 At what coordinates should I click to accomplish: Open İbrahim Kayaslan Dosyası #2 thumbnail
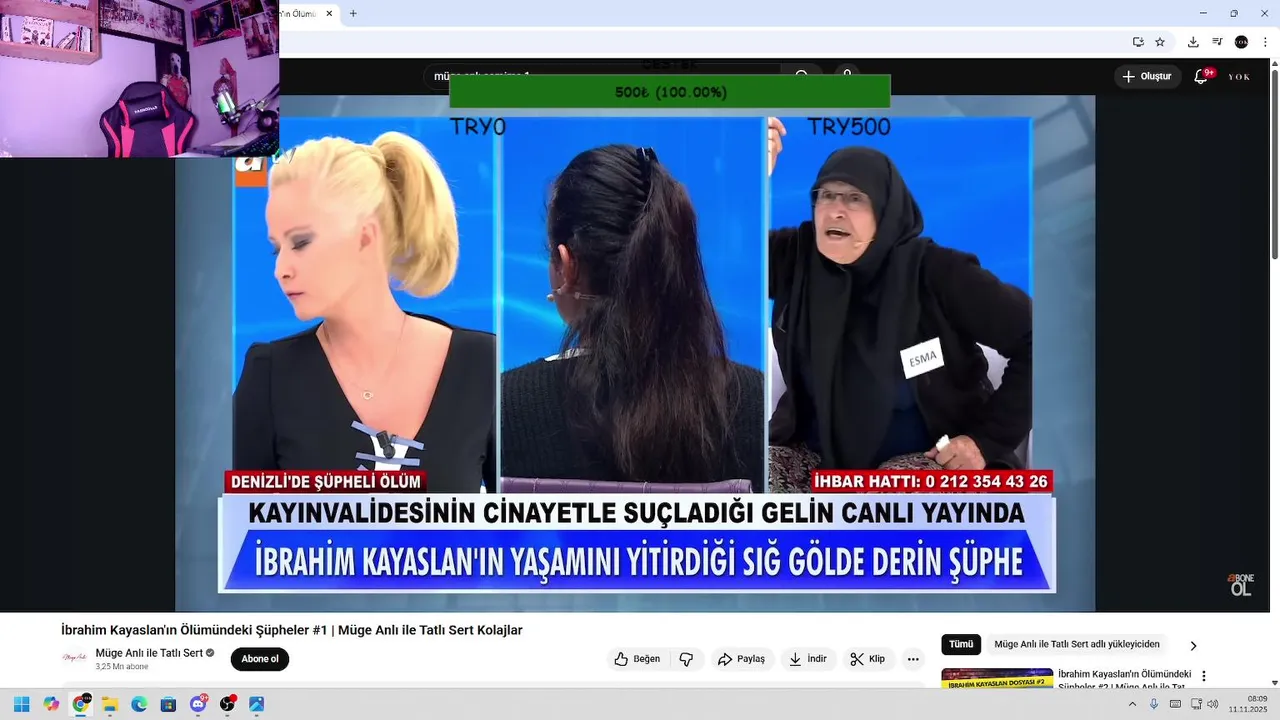(x=997, y=679)
